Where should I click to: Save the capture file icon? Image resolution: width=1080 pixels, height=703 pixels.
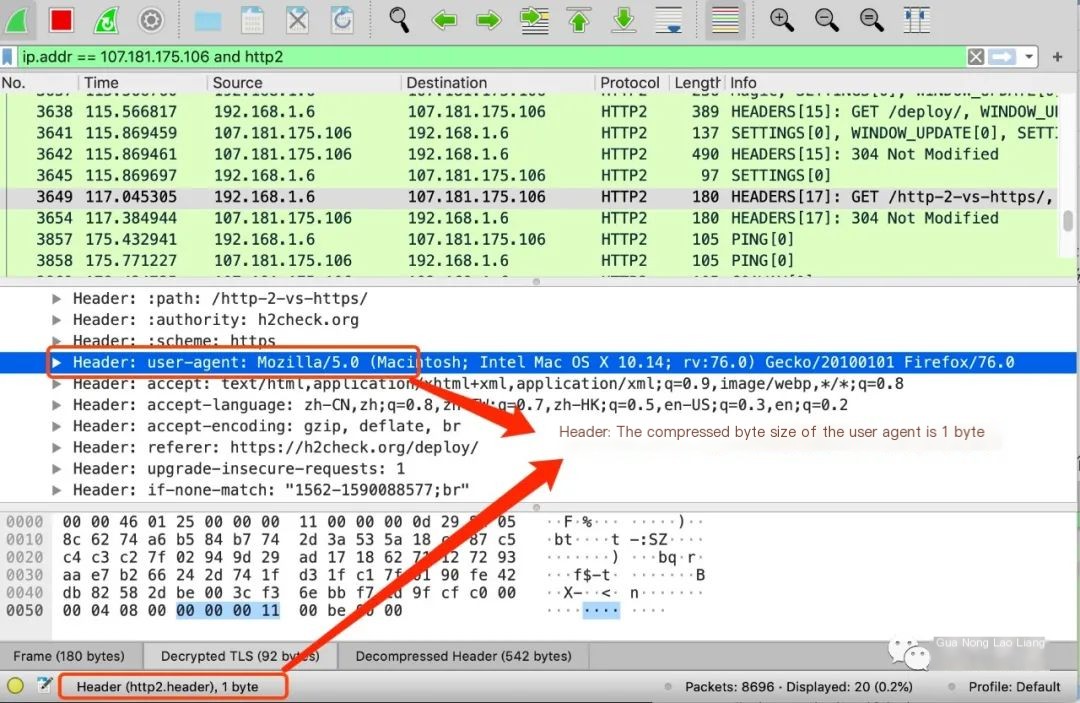click(252, 20)
